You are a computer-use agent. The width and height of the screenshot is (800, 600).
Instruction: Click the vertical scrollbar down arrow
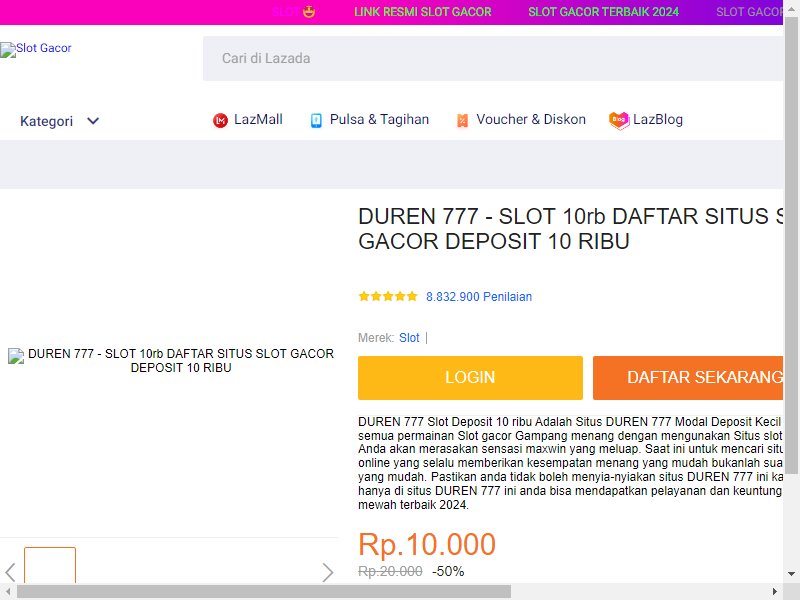tap(791, 574)
